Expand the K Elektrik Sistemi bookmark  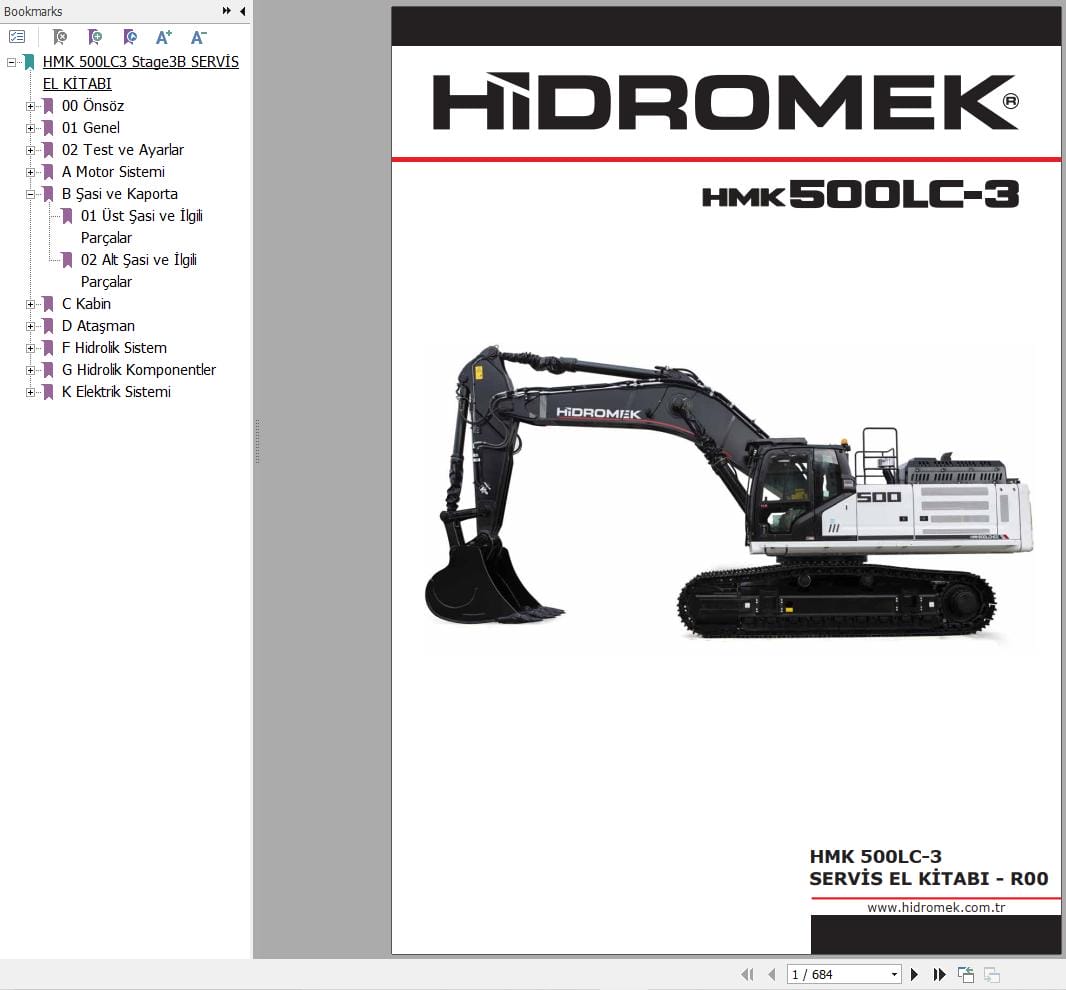click(29, 392)
